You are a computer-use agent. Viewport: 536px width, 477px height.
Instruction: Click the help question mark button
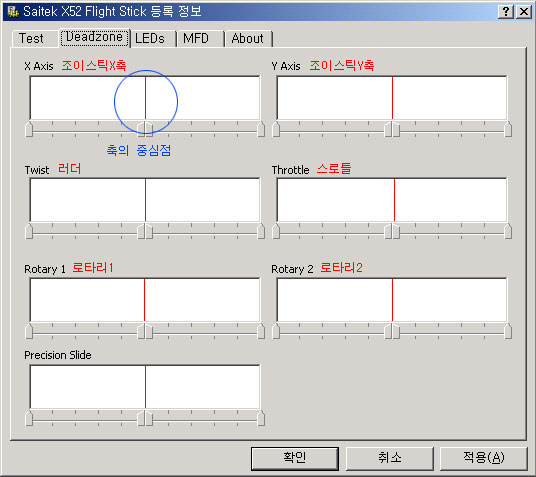click(506, 12)
